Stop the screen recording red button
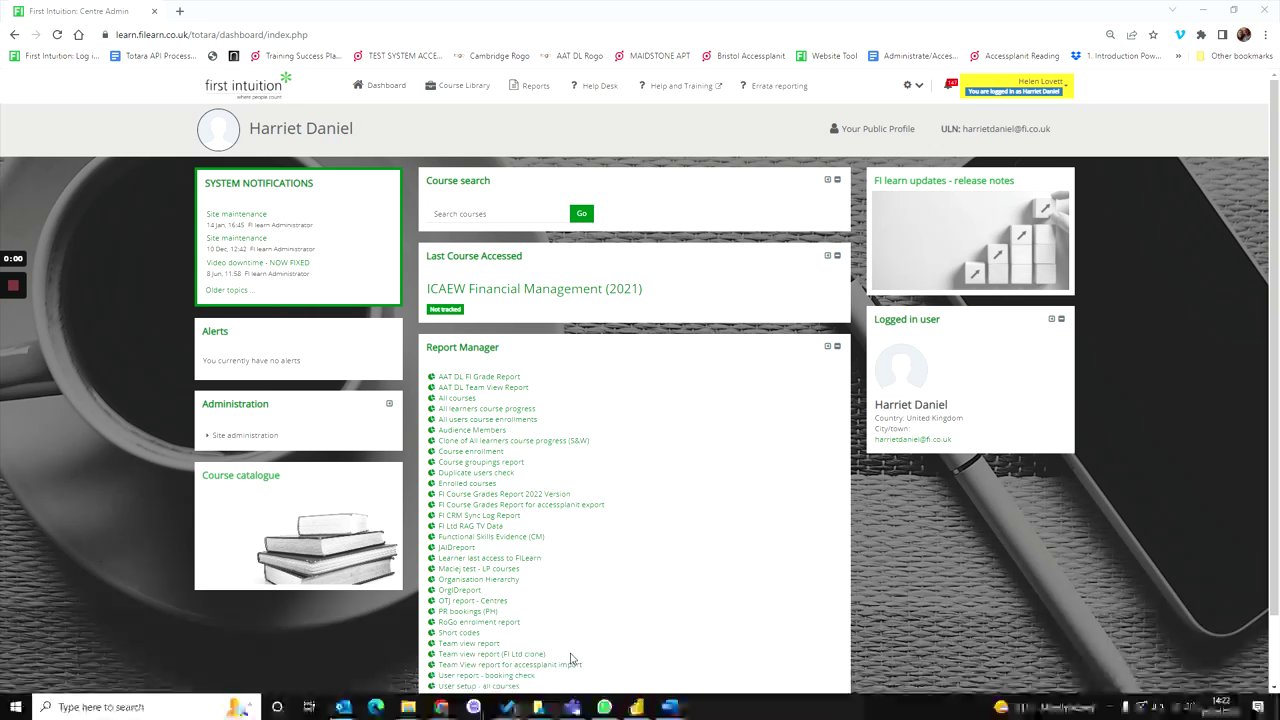Screen dimensions: 1280x720 [x=13, y=286]
